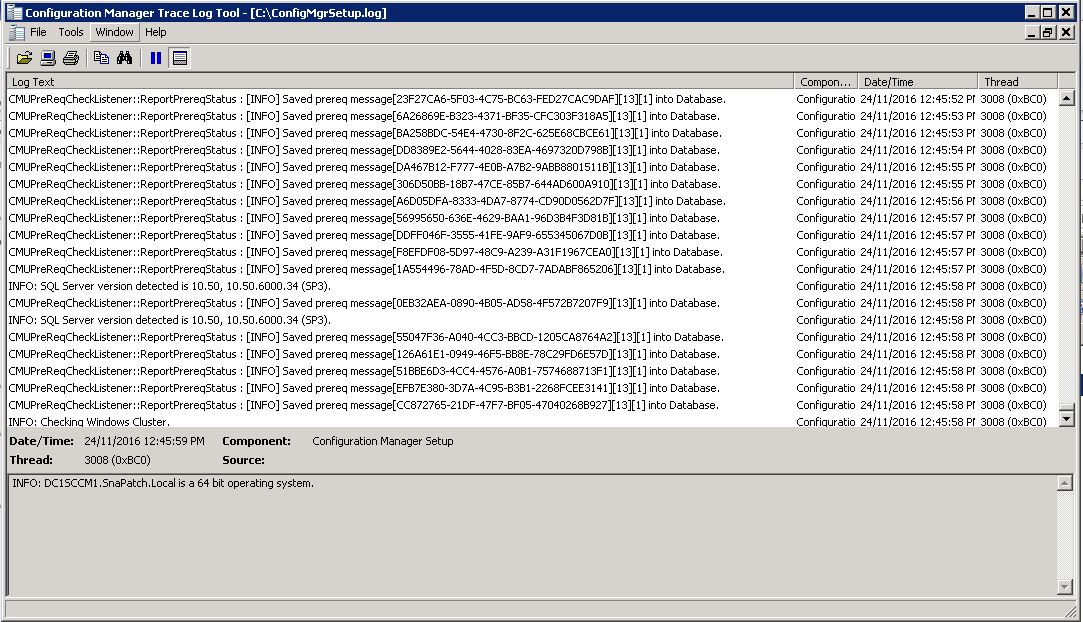The height and width of the screenshot is (622, 1083).
Task: Select log row with message 23F27CA6-5F03-4C75-BC63-FED27CAC9DAF
Action: pyautogui.click(x=533, y=99)
